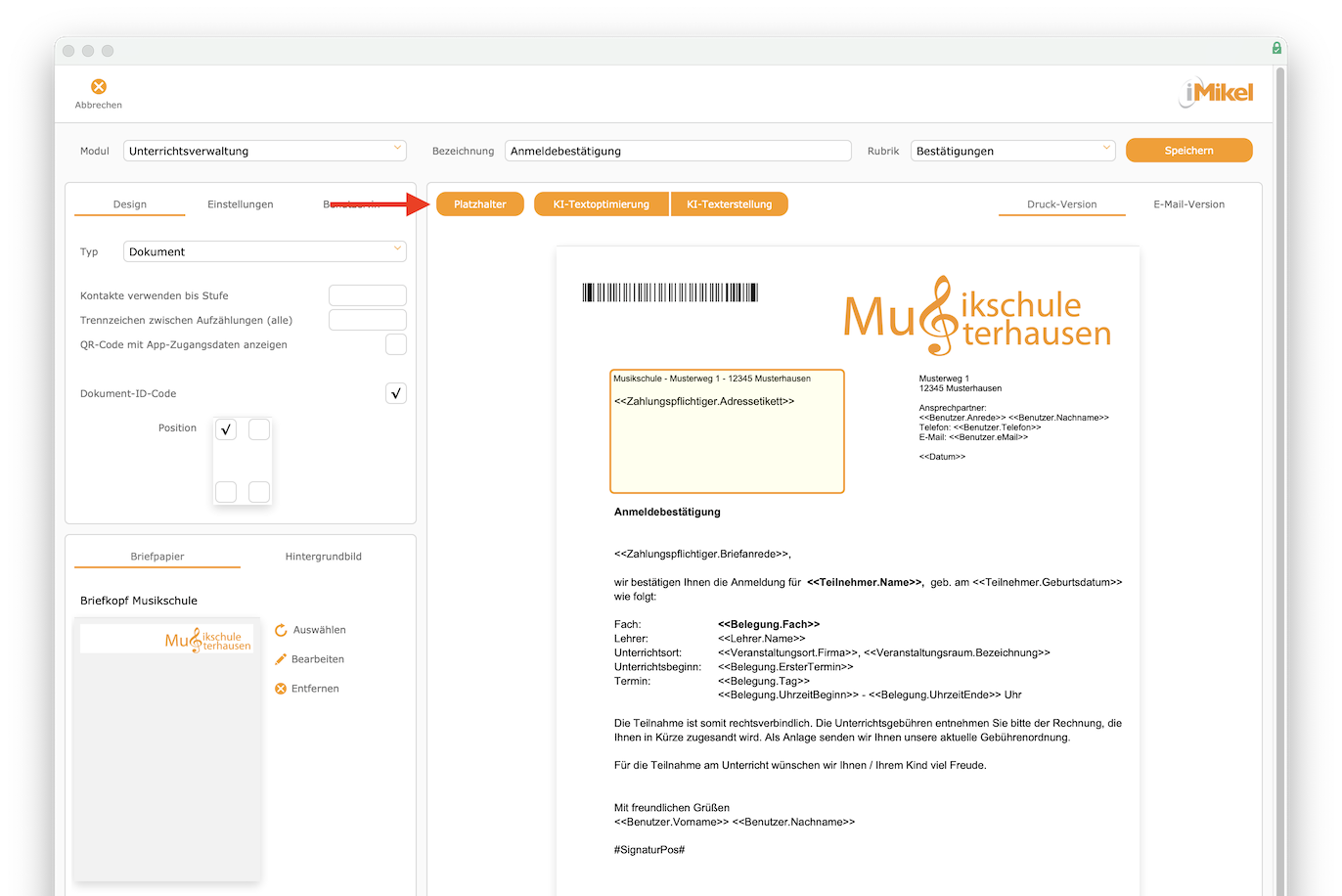Open the Typ dropdown Dokument

pos(265,251)
